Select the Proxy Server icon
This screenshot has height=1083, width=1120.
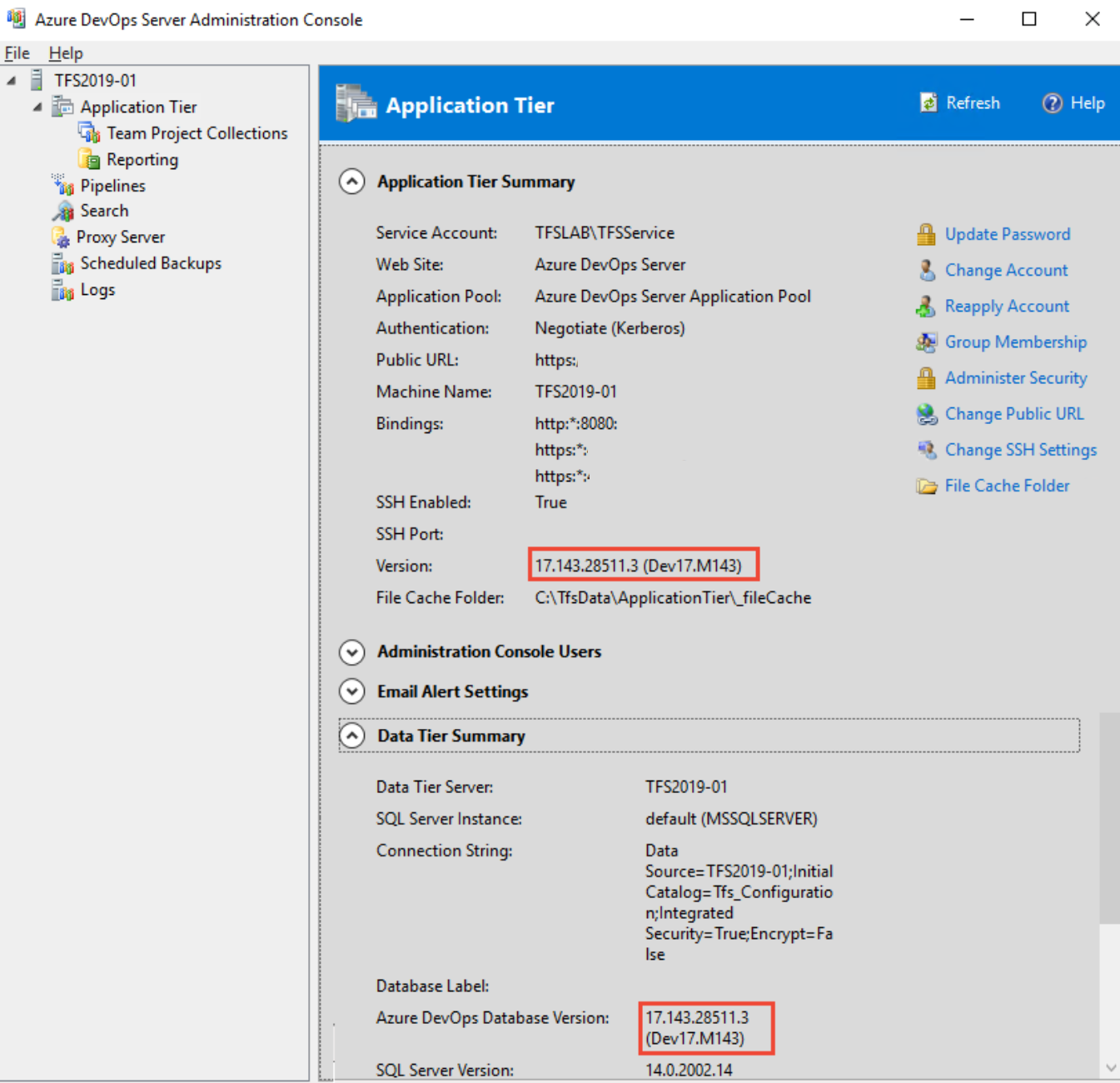point(61,237)
